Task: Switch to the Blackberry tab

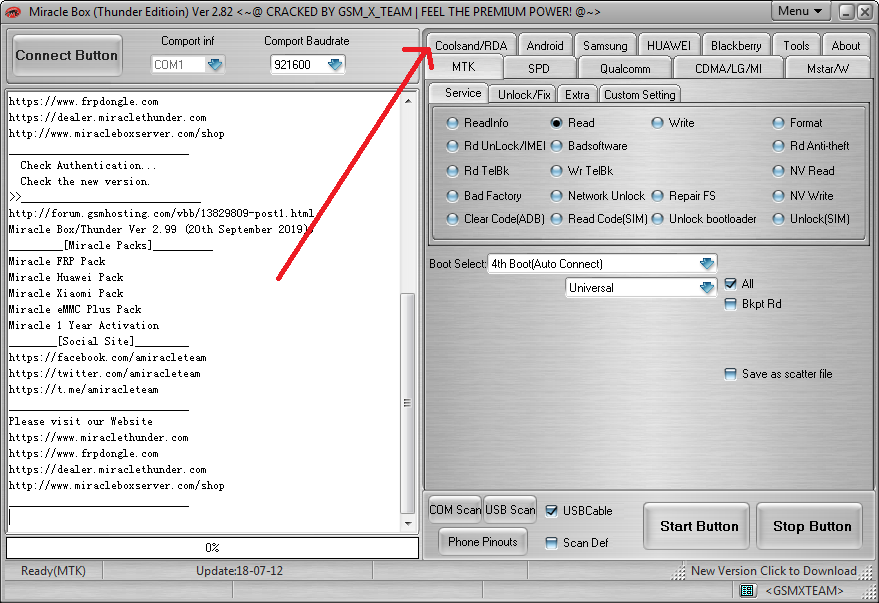Action: click(x=736, y=45)
